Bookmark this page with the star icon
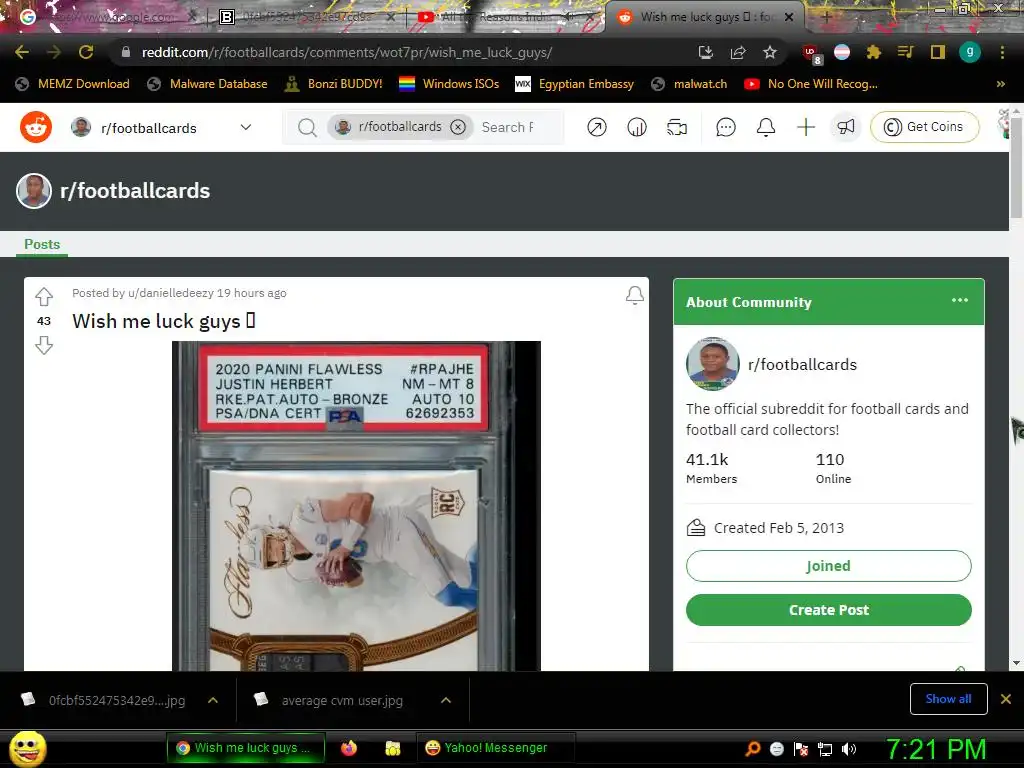 click(x=770, y=52)
